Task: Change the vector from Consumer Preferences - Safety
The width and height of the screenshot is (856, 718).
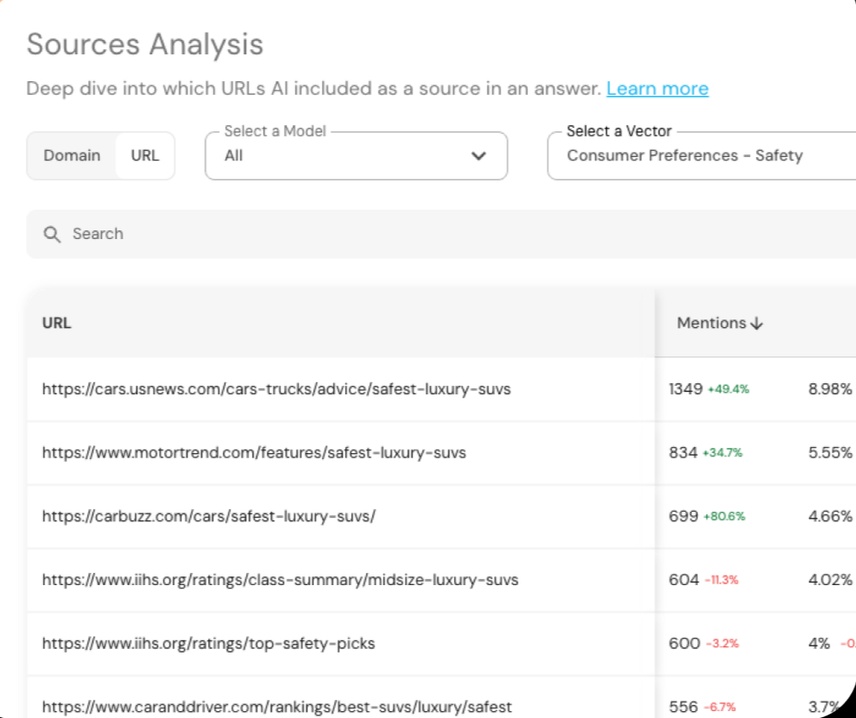Action: (x=700, y=155)
